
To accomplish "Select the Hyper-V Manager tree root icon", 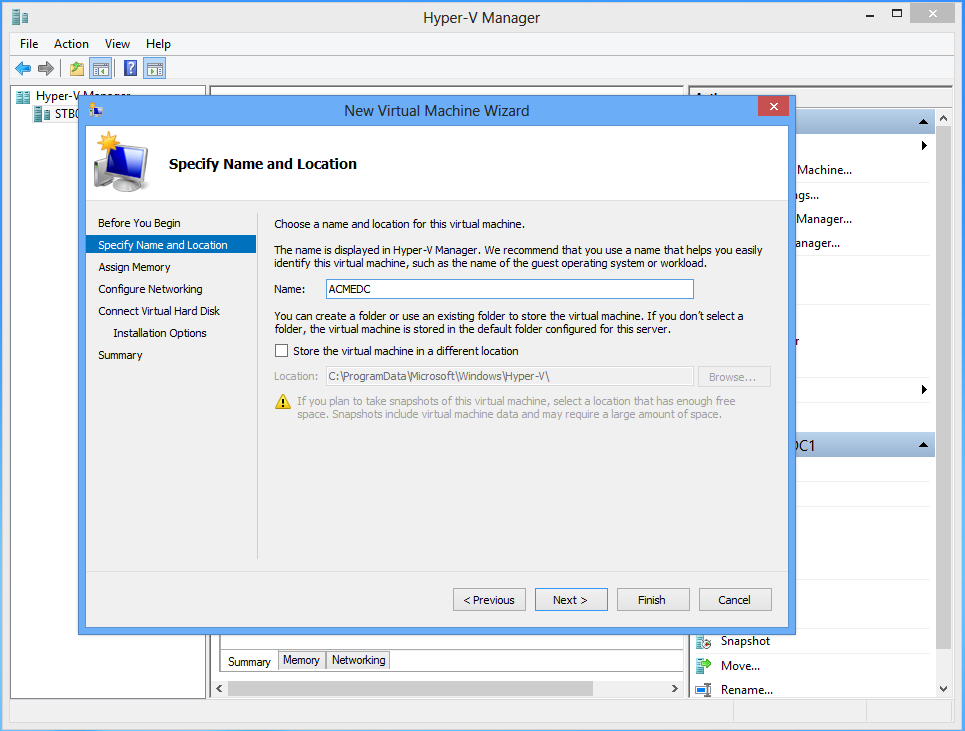I will click(x=23, y=97).
